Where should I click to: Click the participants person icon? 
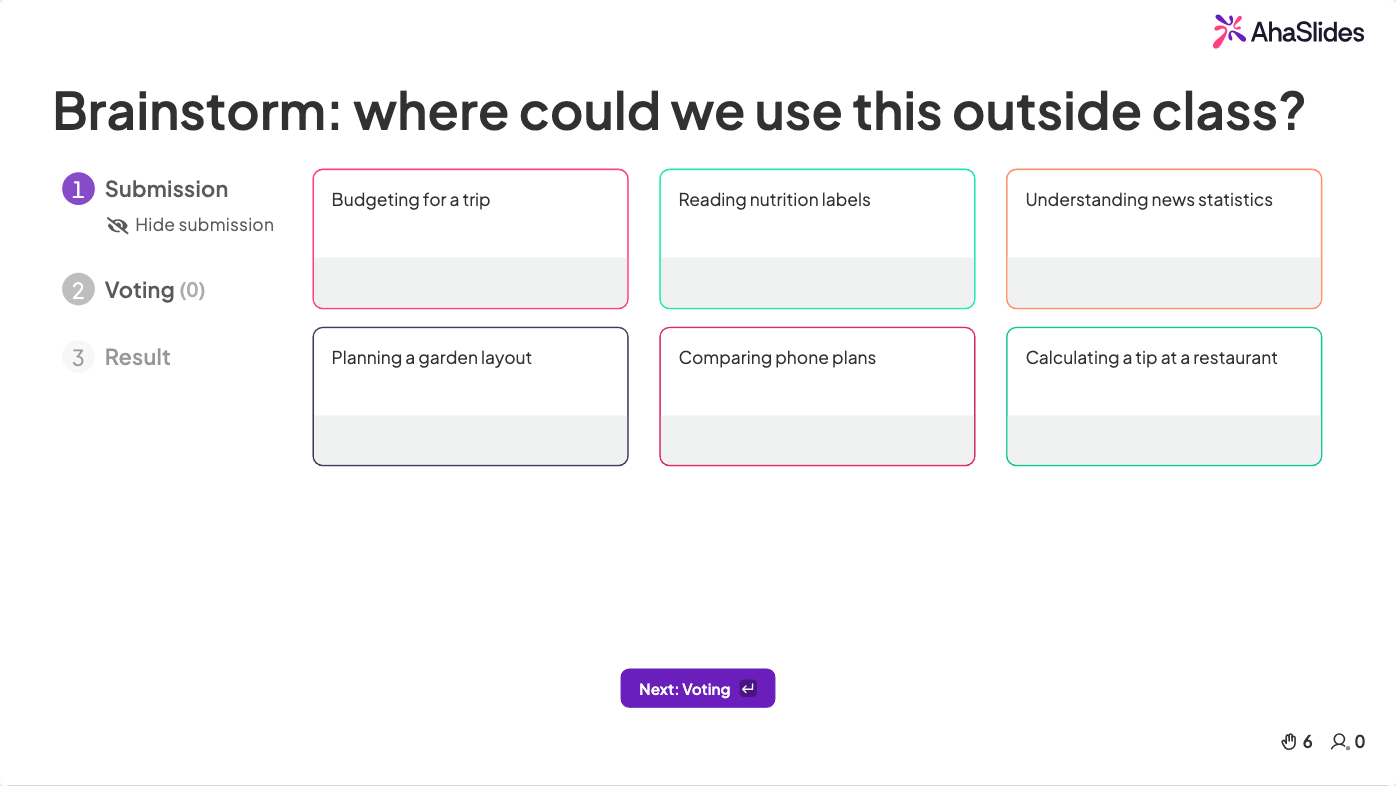click(x=1339, y=742)
